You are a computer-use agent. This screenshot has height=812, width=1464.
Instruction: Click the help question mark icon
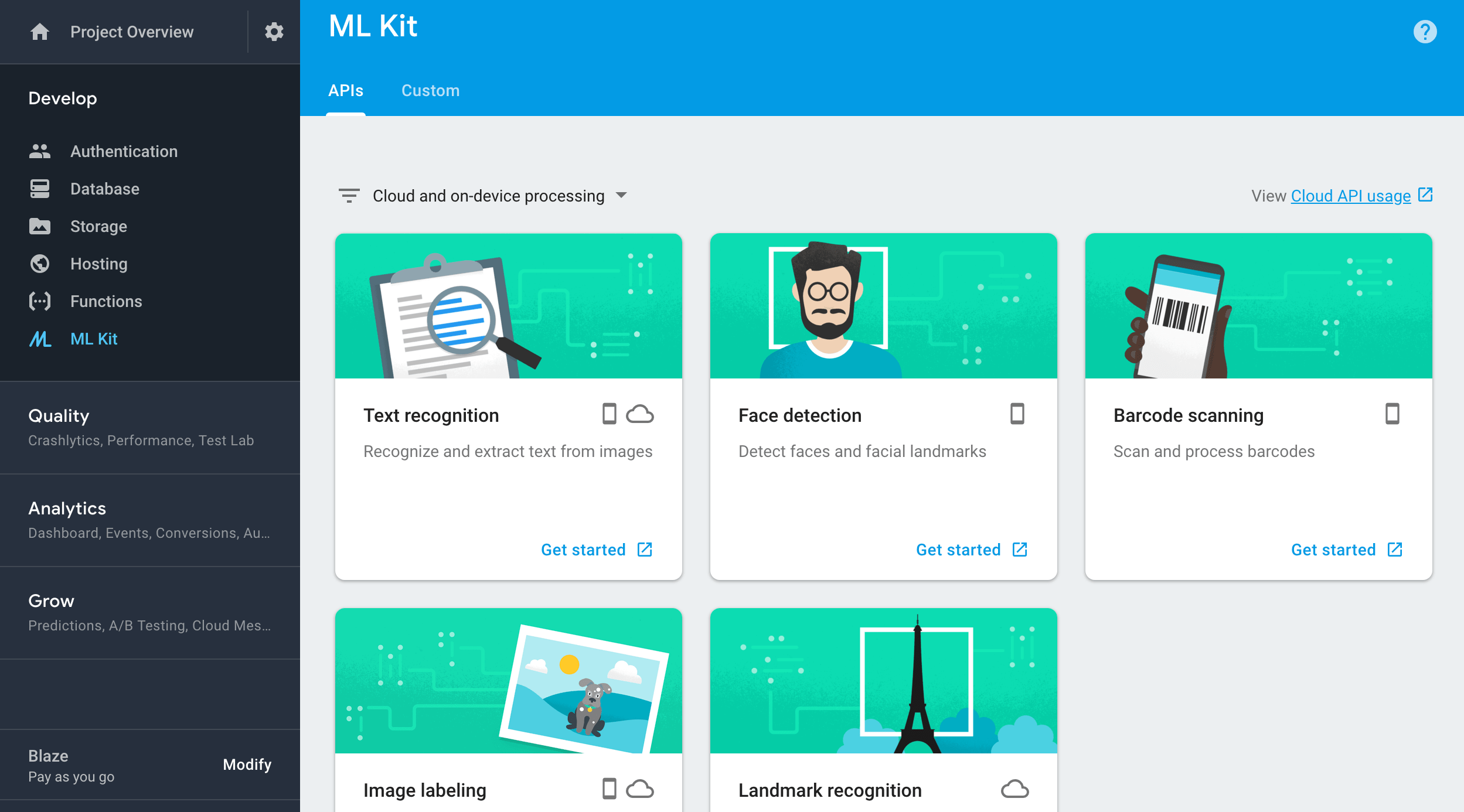pyautogui.click(x=1425, y=32)
